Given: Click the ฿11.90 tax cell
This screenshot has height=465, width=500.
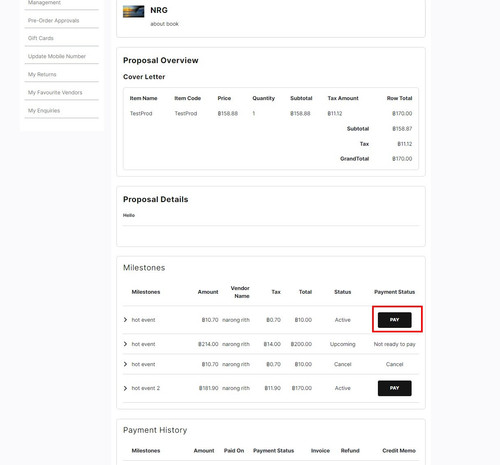Looking at the screenshot, I should pyautogui.click(x=272, y=388).
